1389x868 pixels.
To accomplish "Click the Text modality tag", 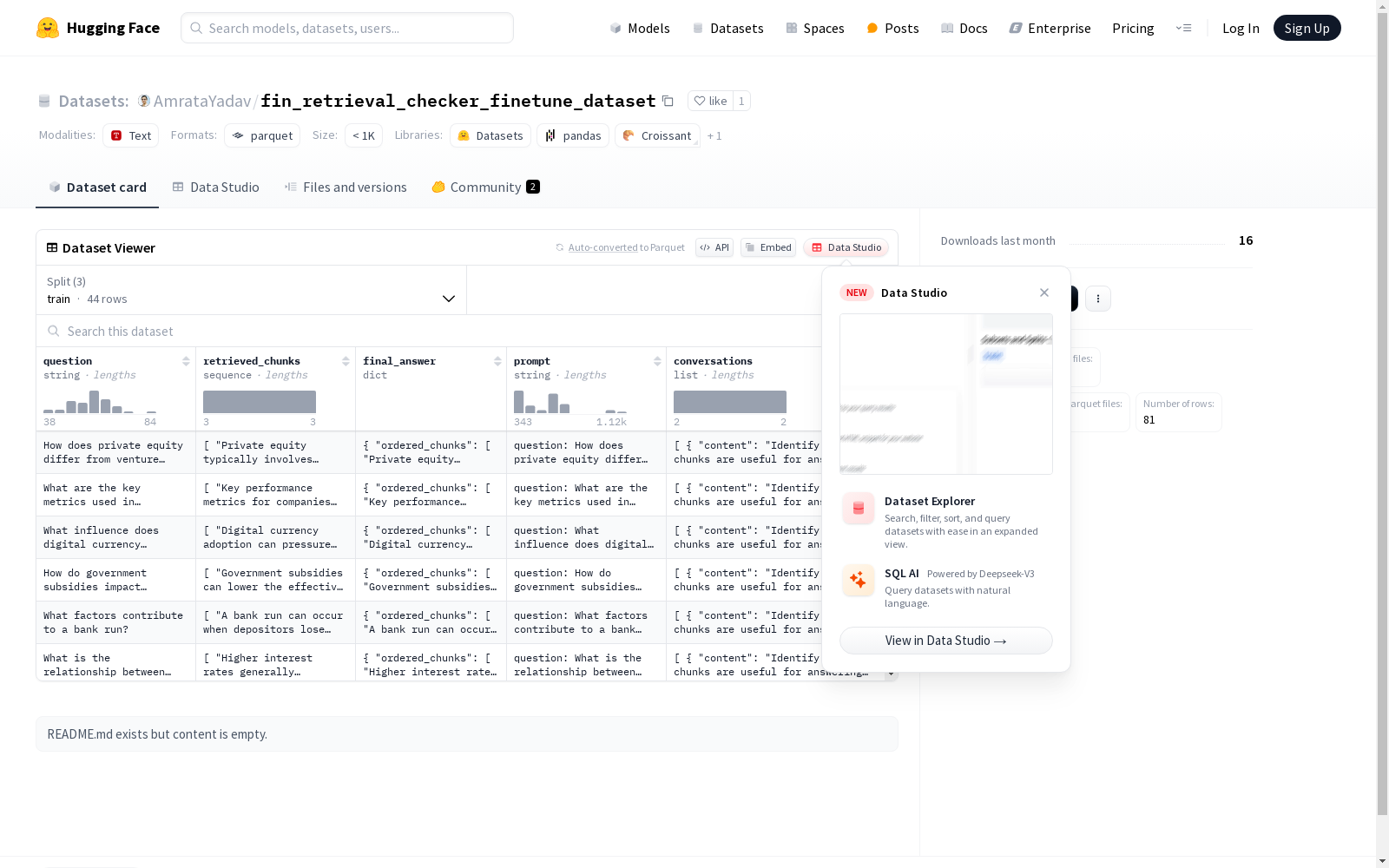I will (x=130, y=135).
